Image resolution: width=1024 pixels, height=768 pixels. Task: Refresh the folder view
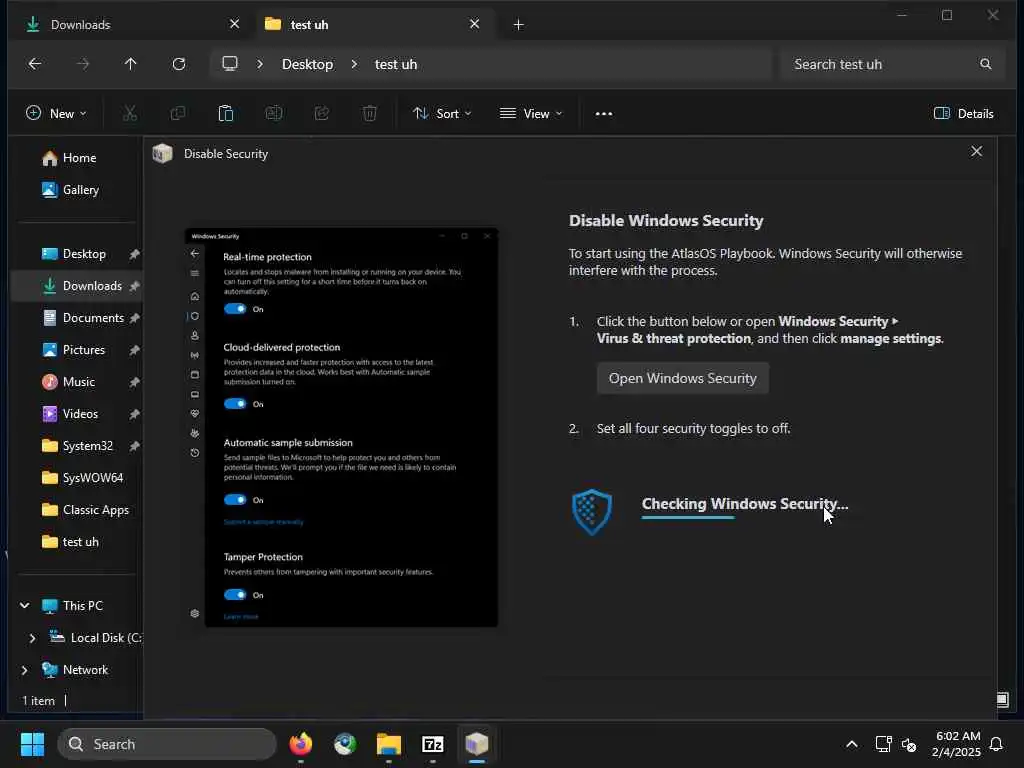click(x=179, y=64)
